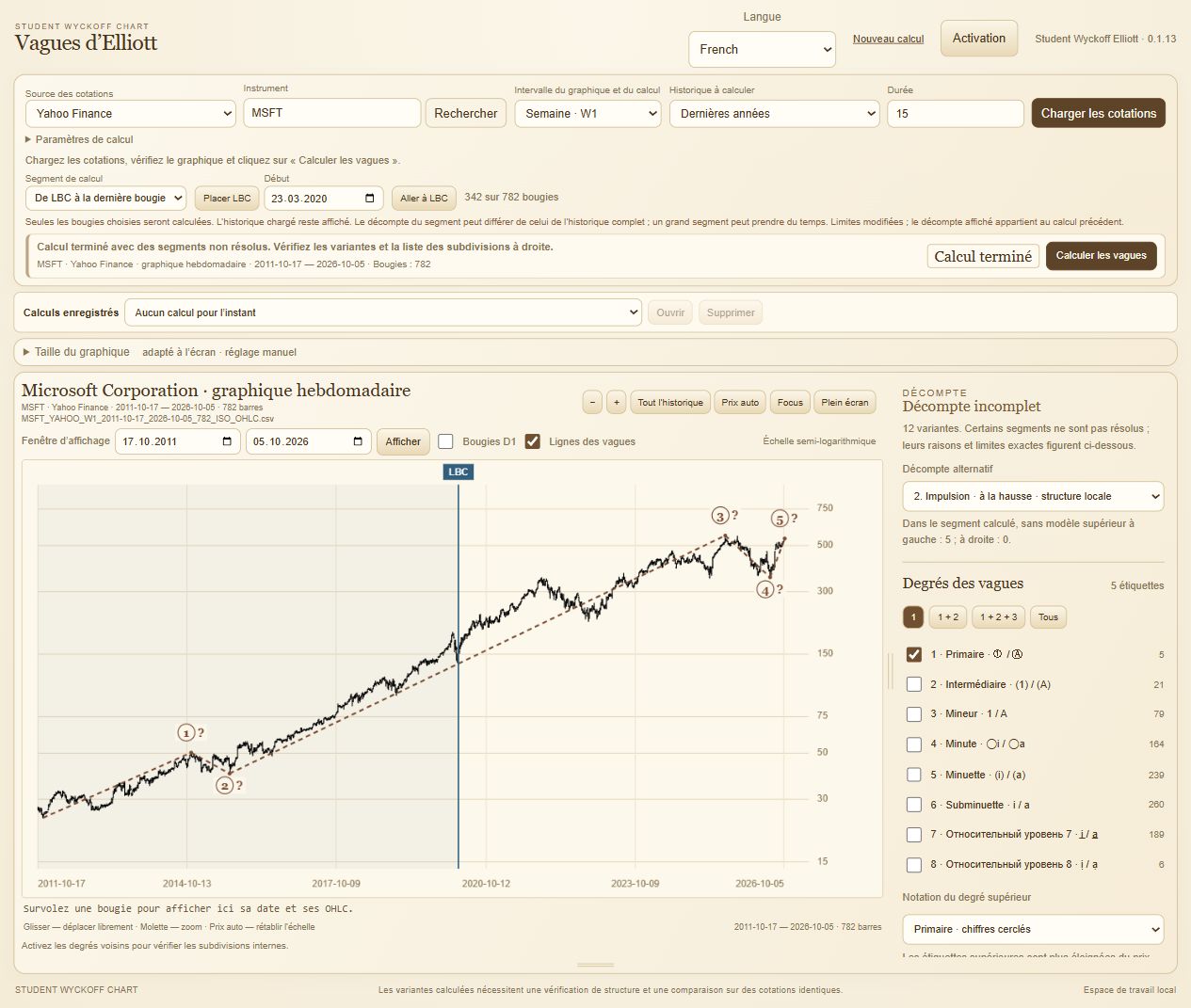Click the Instrument field containing MSFT
The height and width of the screenshot is (1008, 1191).
point(331,113)
